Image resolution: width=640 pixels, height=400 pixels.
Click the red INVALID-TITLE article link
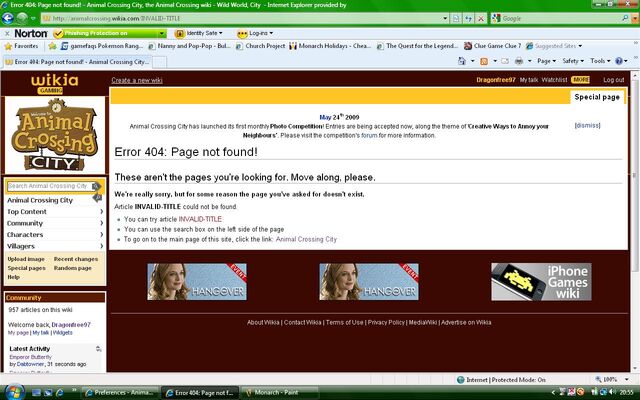point(200,219)
